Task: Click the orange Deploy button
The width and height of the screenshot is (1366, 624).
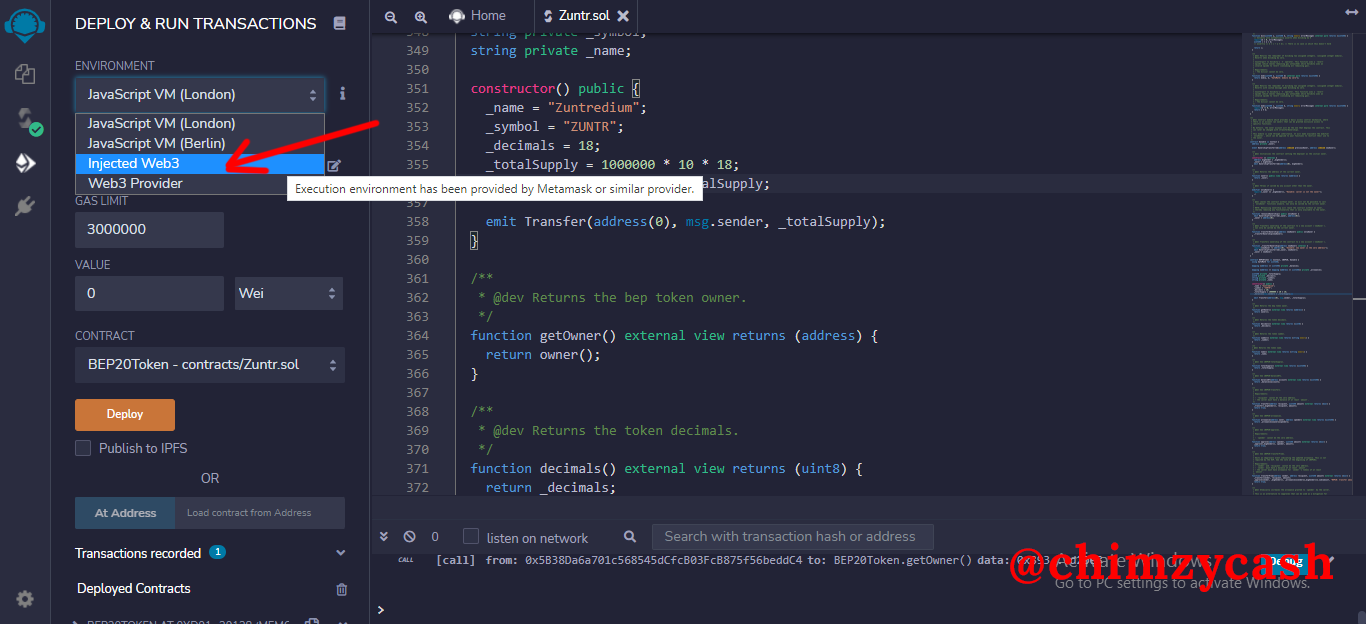Action: (125, 414)
